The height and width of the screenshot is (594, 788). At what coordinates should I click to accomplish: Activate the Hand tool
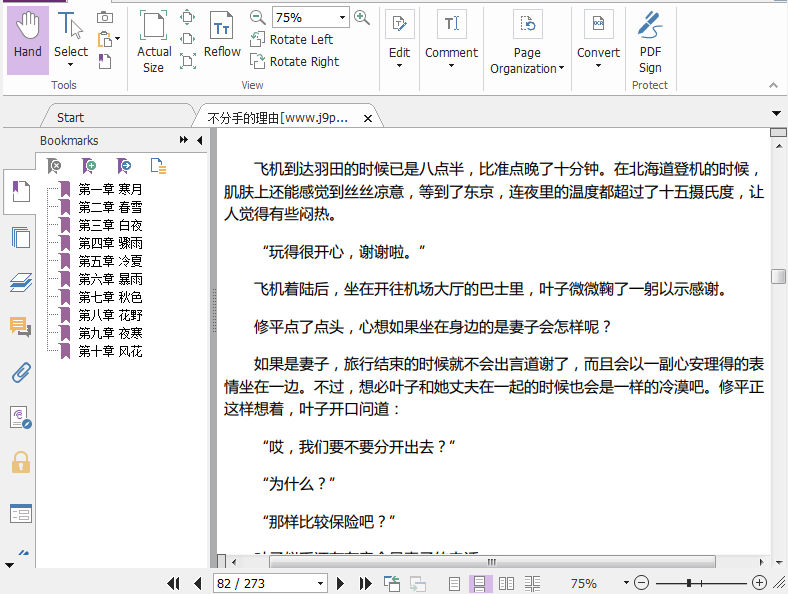[x=28, y=40]
